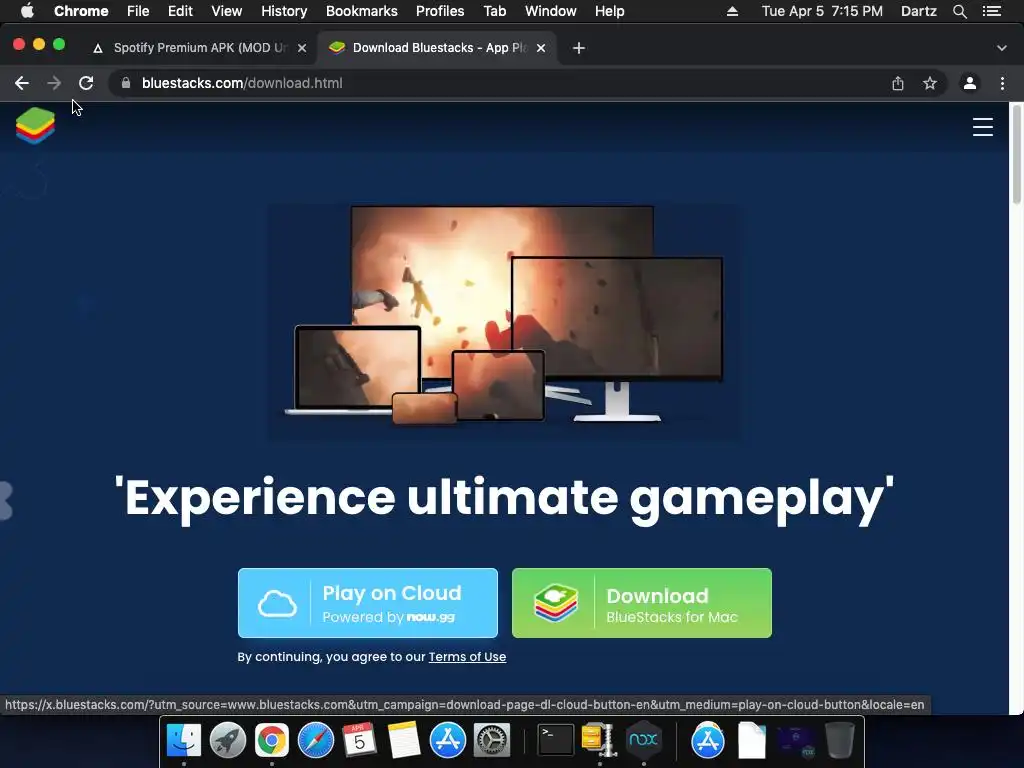Open App Store next to Notes in Dock
This screenshot has width=1024, height=768.
[x=447, y=741]
